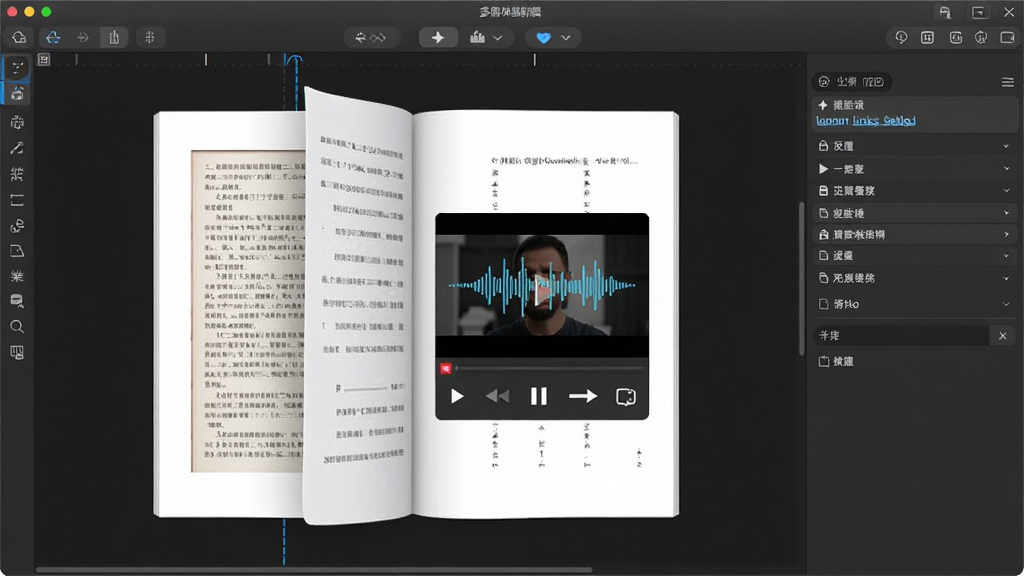This screenshot has height=576, width=1024.
Task: Click the red marker beside the progress bar
Action: pos(445,368)
